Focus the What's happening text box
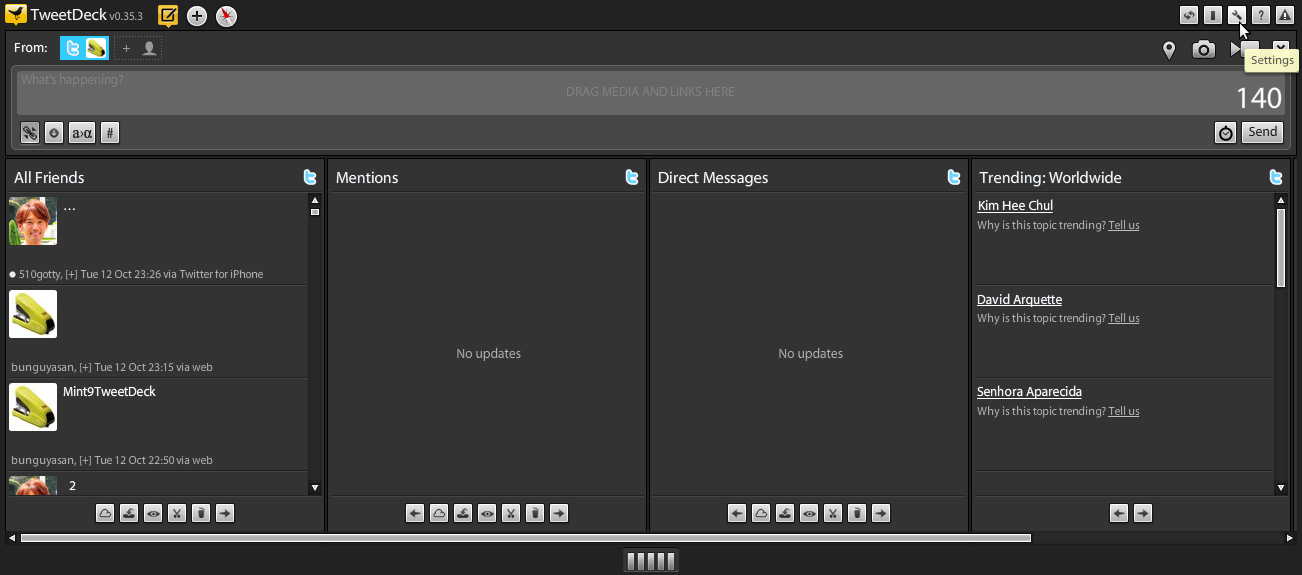The image size is (1302, 575). tap(651, 91)
